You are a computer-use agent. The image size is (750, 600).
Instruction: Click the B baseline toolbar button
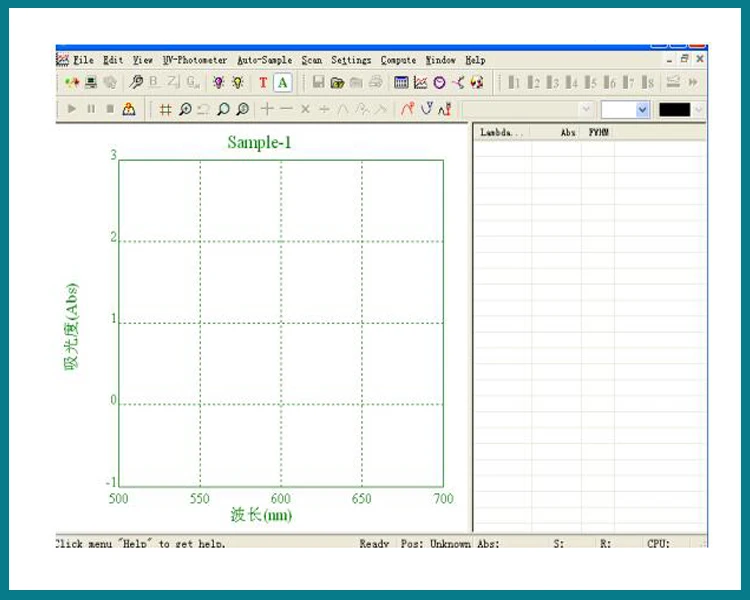click(154, 82)
